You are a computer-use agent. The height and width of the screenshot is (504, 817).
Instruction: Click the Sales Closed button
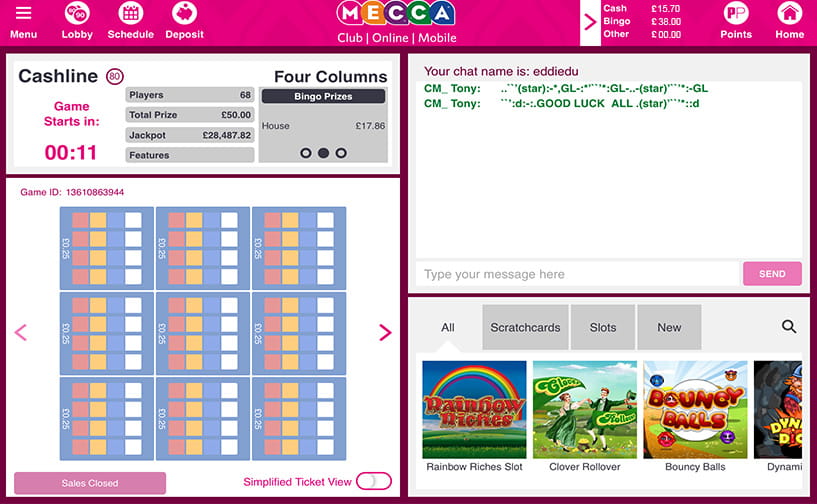coord(90,483)
